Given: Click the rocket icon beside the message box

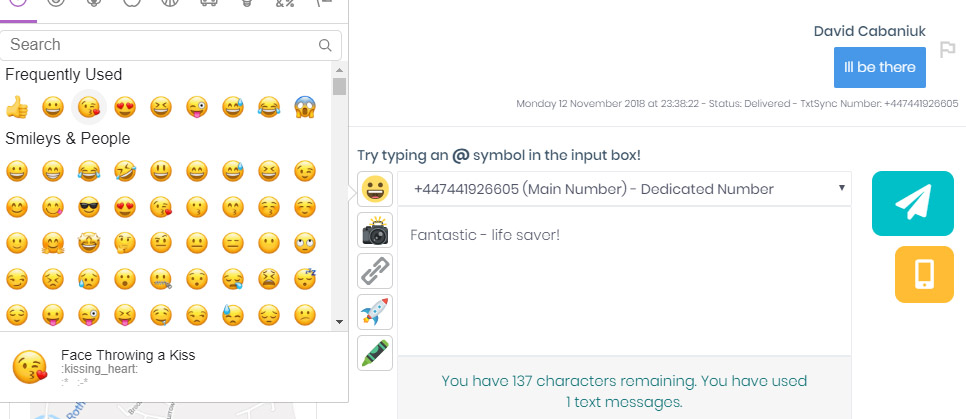Looking at the screenshot, I should (x=375, y=312).
